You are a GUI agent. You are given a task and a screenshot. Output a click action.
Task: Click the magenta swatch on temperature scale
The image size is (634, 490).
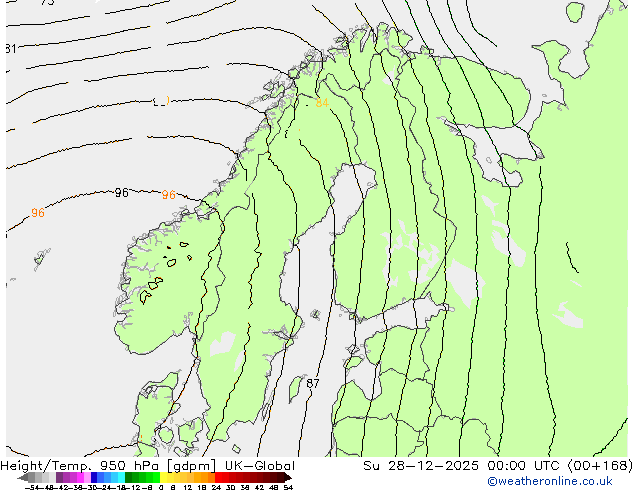[80, 477]
